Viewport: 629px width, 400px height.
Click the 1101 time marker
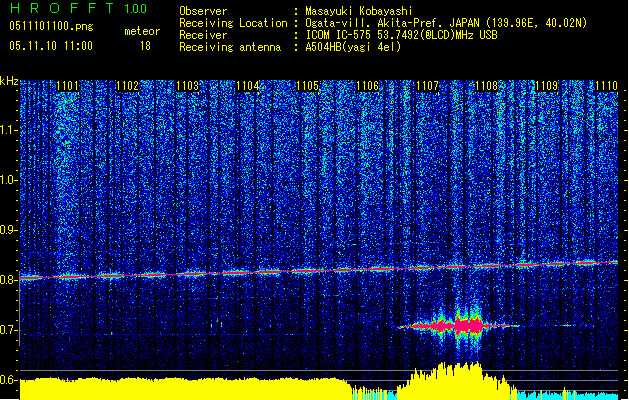pos(68,87)
